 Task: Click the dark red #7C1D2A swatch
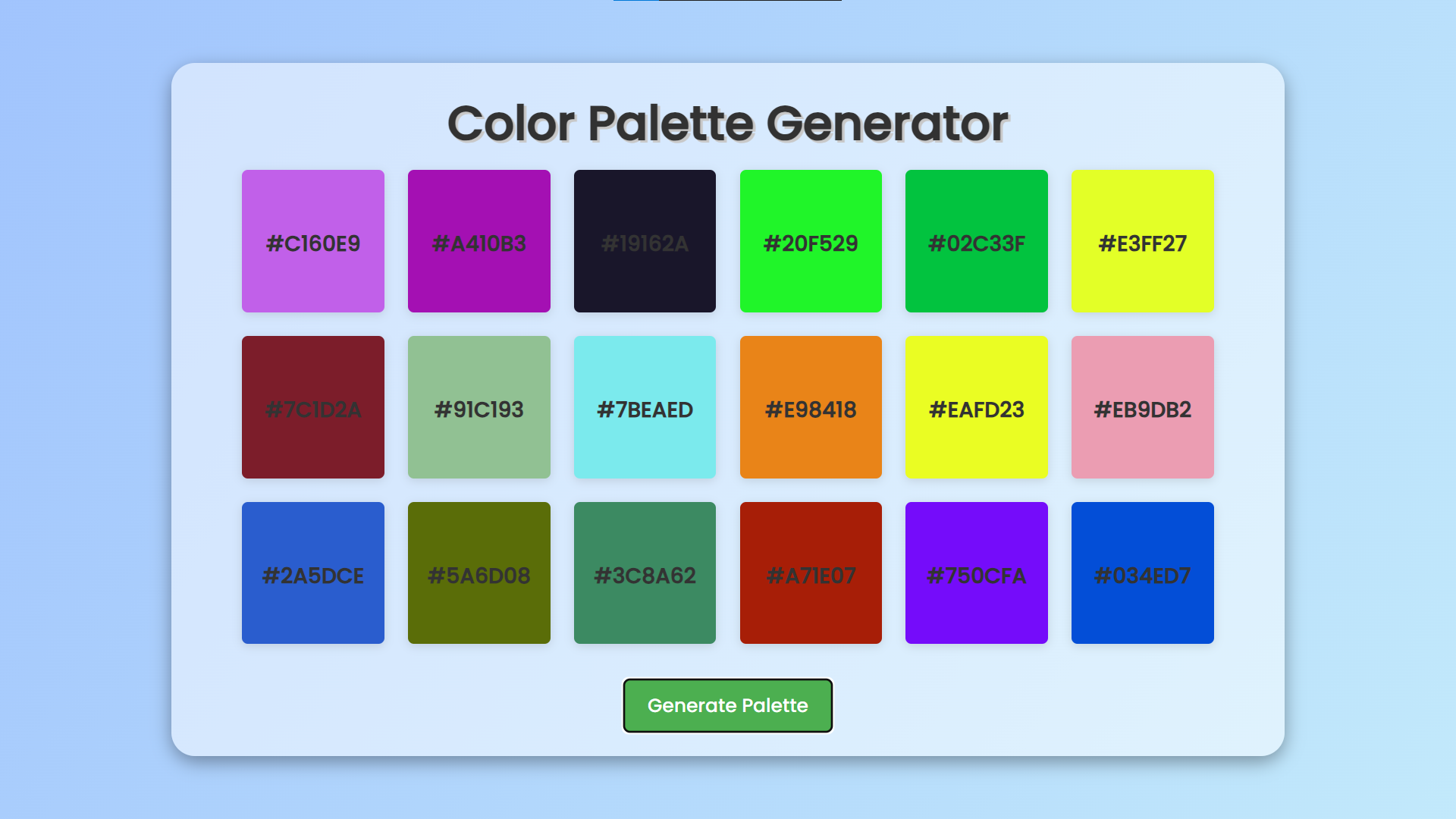click(x=312, y=407)
